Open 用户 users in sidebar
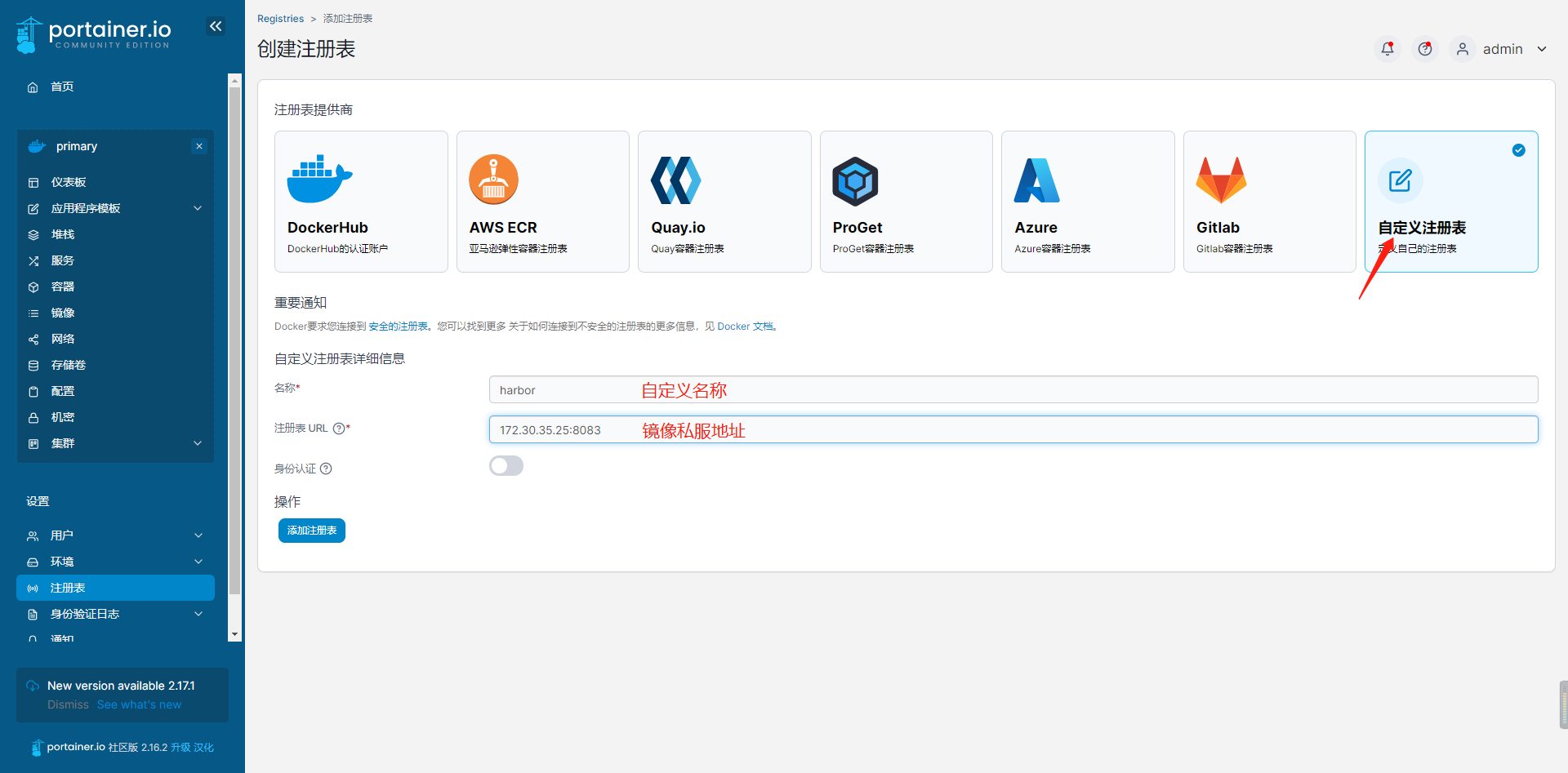Screen dimensions: 1568x773 (62, 535)
